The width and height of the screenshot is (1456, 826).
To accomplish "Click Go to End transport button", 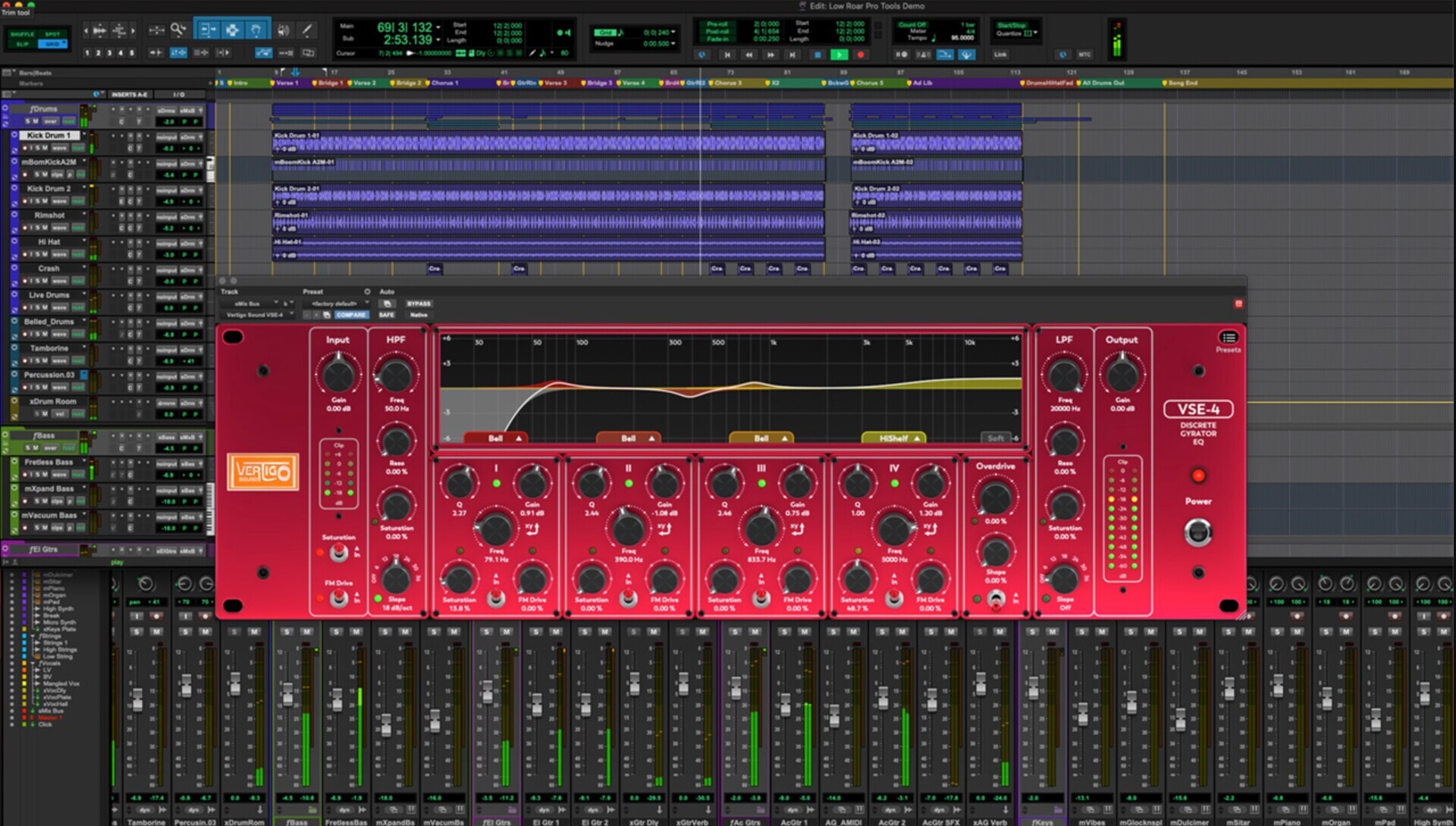I will point(792,55).
